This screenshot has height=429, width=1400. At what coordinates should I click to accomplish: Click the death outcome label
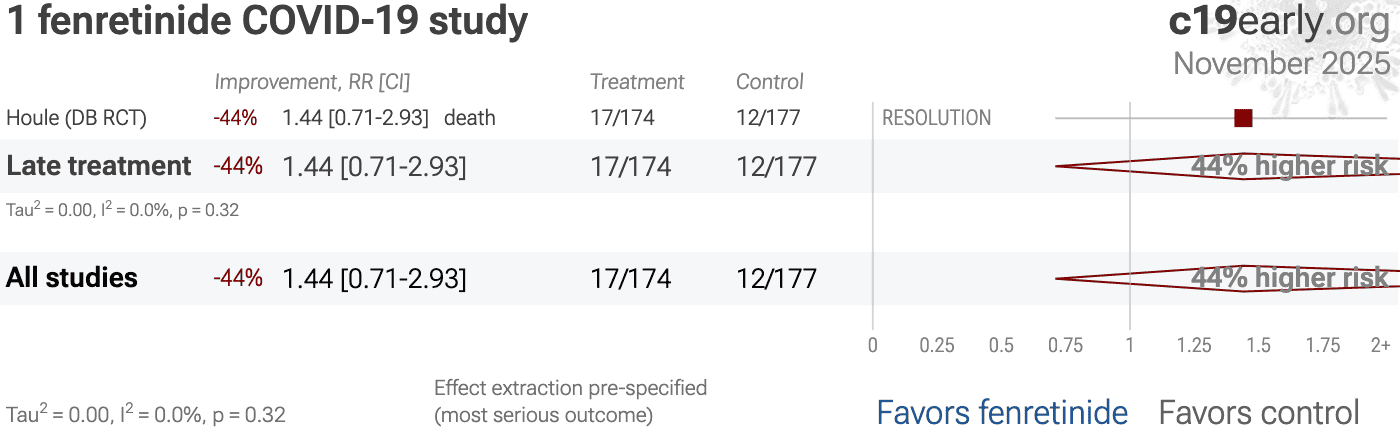470,118
